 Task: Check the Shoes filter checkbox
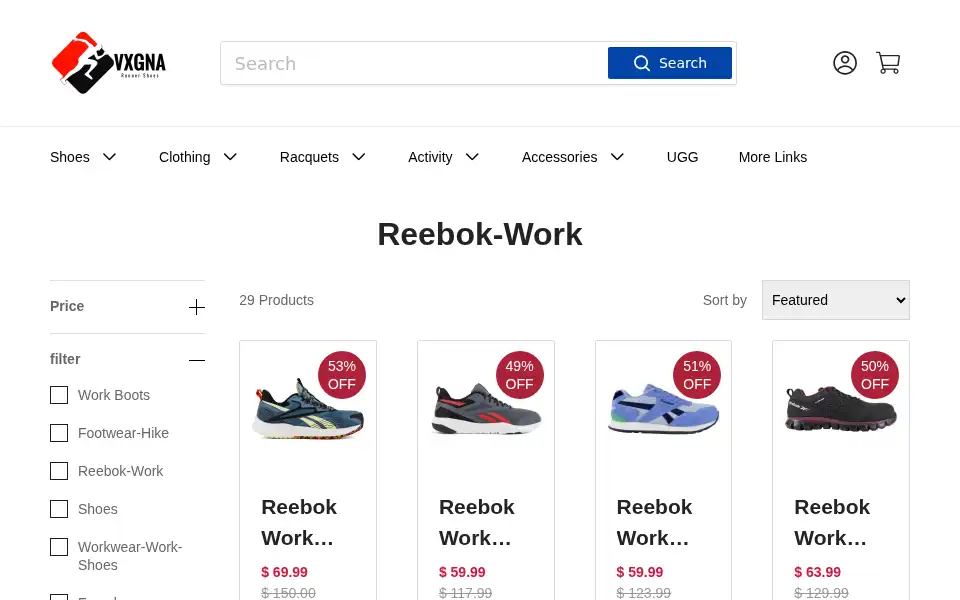tap(59, 509)
